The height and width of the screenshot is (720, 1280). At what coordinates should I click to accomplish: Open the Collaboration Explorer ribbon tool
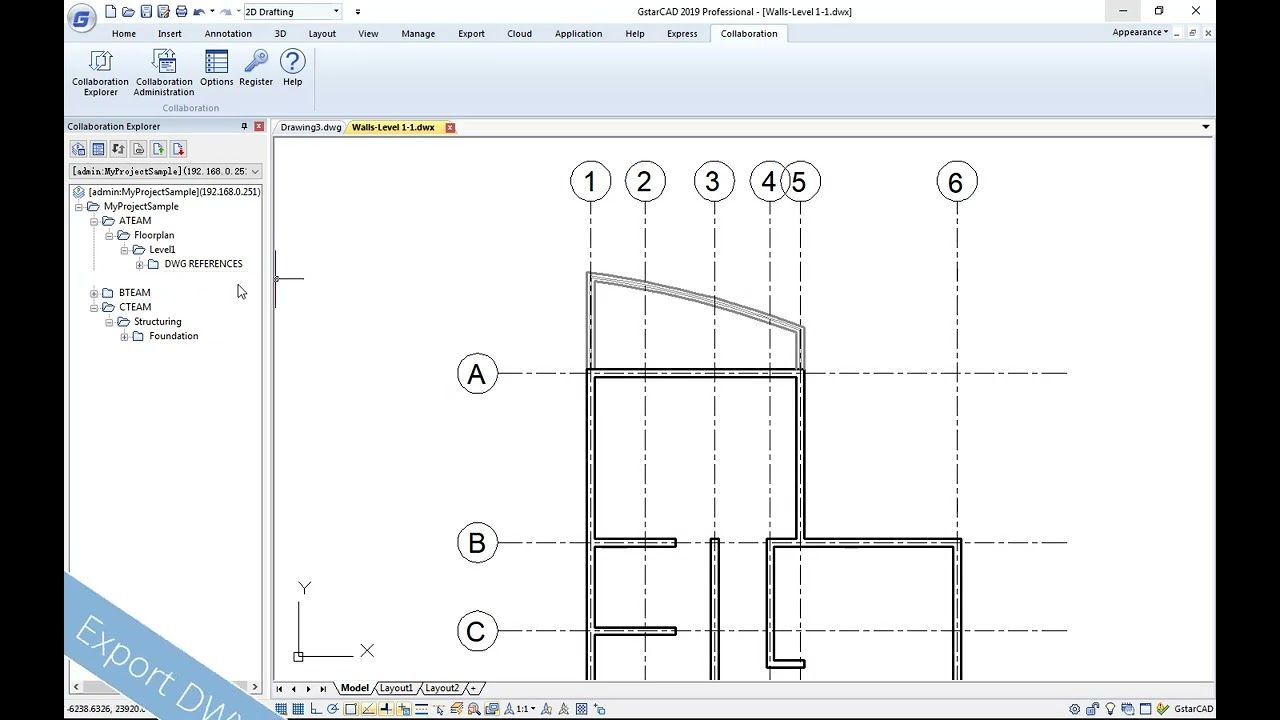pos(100,73)
